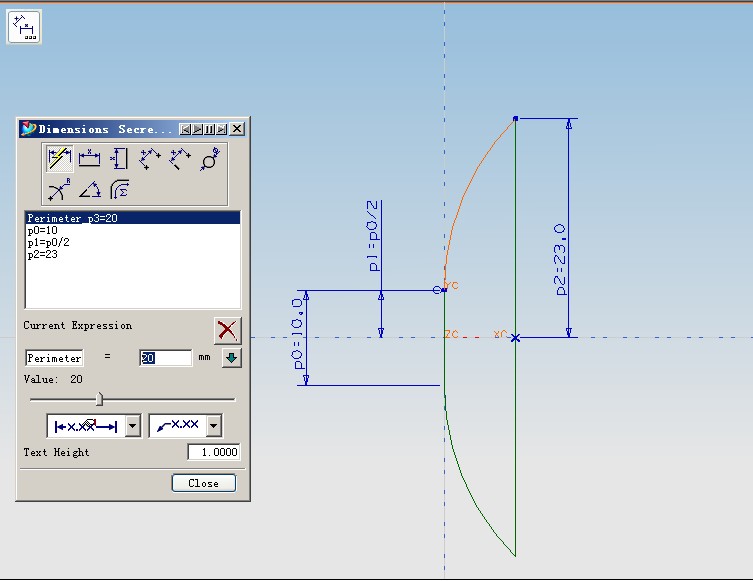Click the sketch dimension icon at top-left
The height and width of the screenshot is (581, 753).
coord(24,27)
